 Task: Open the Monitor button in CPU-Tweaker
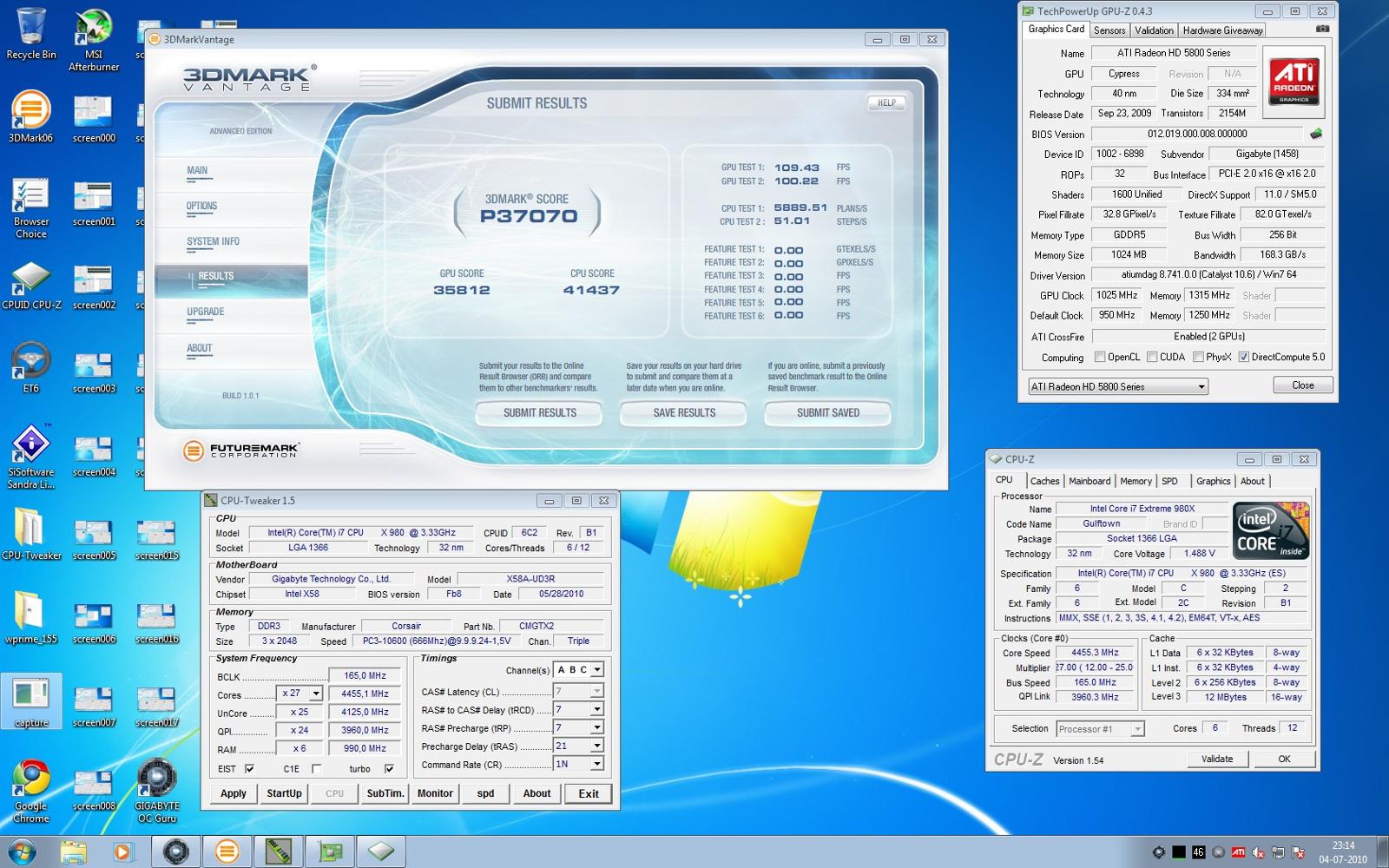pos(434,793)
